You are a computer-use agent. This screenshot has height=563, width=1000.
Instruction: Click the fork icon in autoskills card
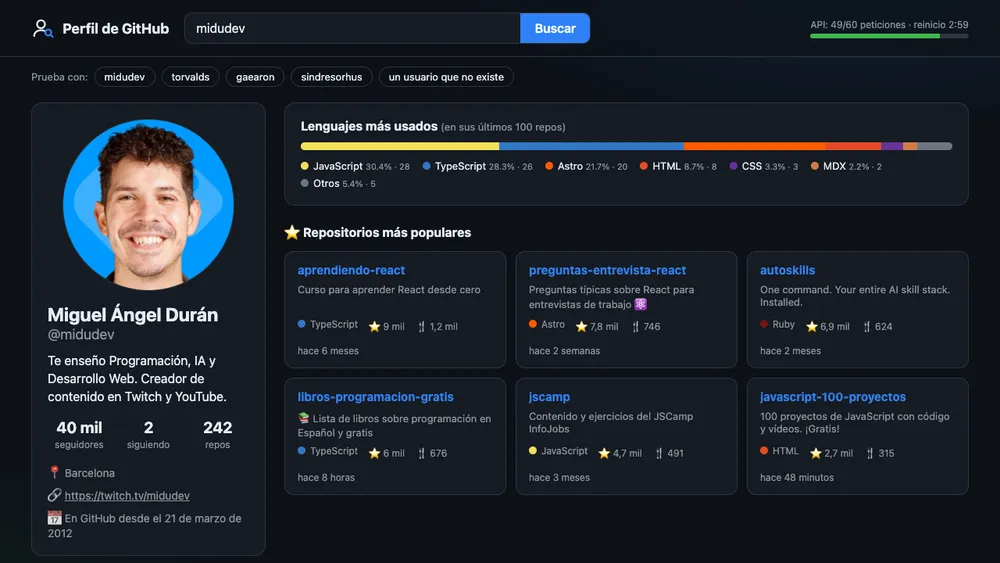point(867,326)
